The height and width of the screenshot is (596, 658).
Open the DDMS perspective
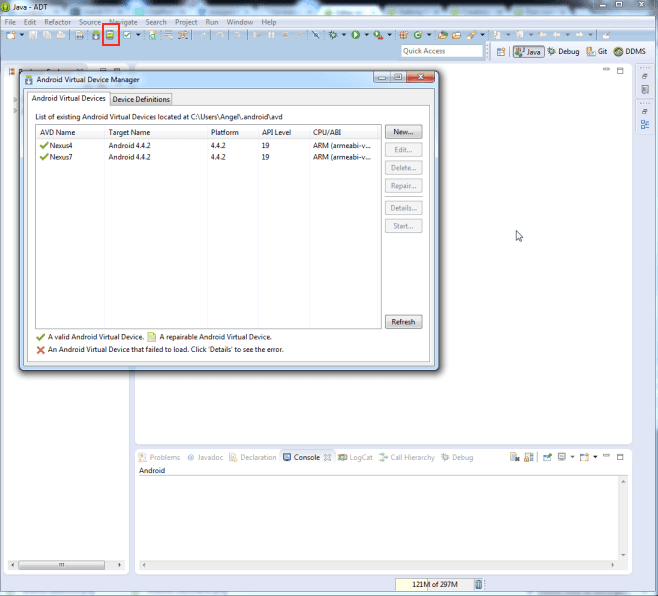pyautogui.click(x=629, y=51)
